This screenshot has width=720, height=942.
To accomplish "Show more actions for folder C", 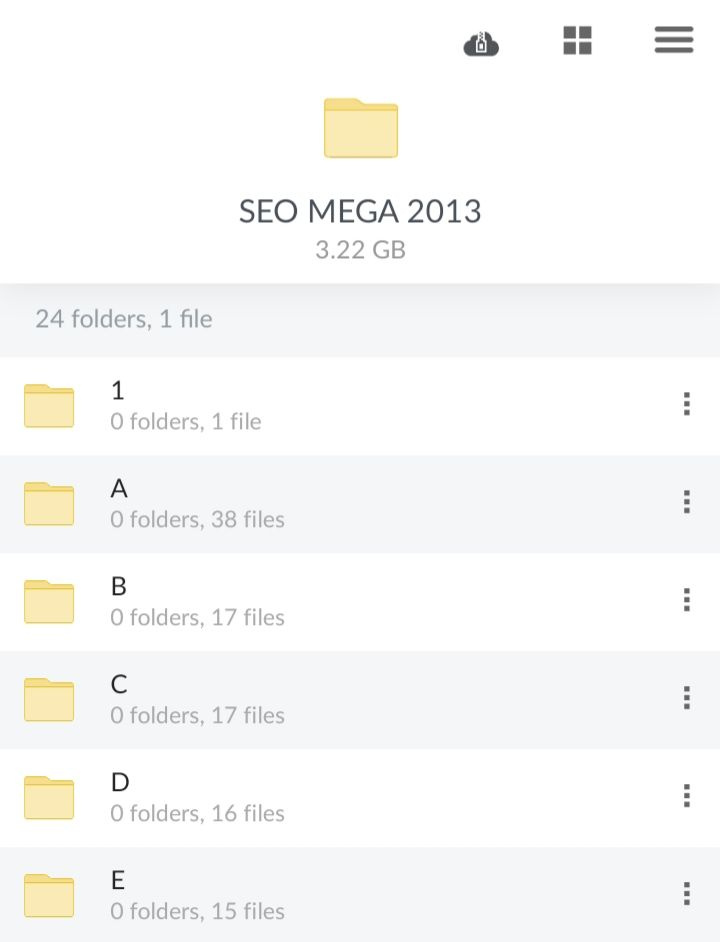I will 687,698.
